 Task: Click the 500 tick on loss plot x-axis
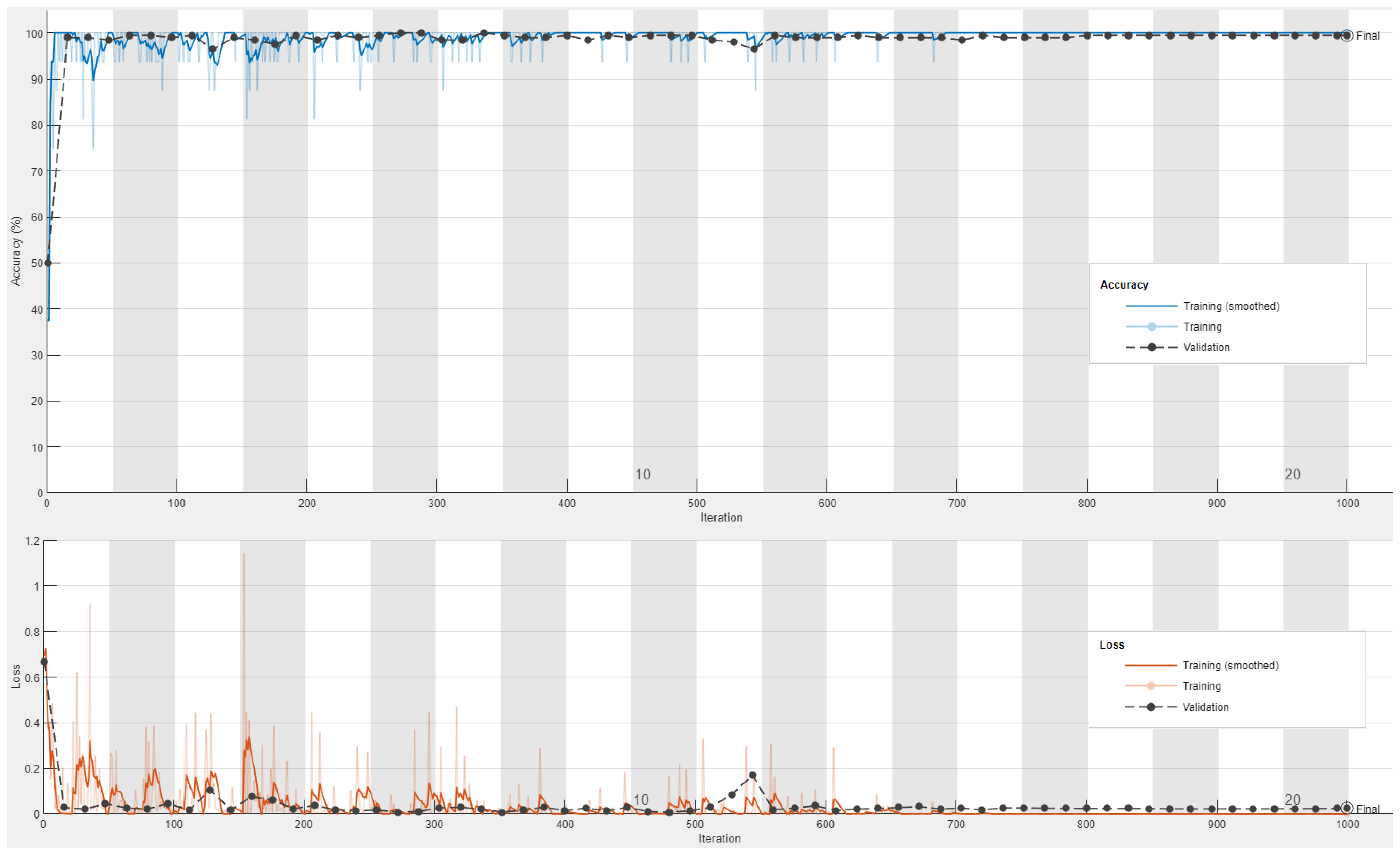click(695, 824)
